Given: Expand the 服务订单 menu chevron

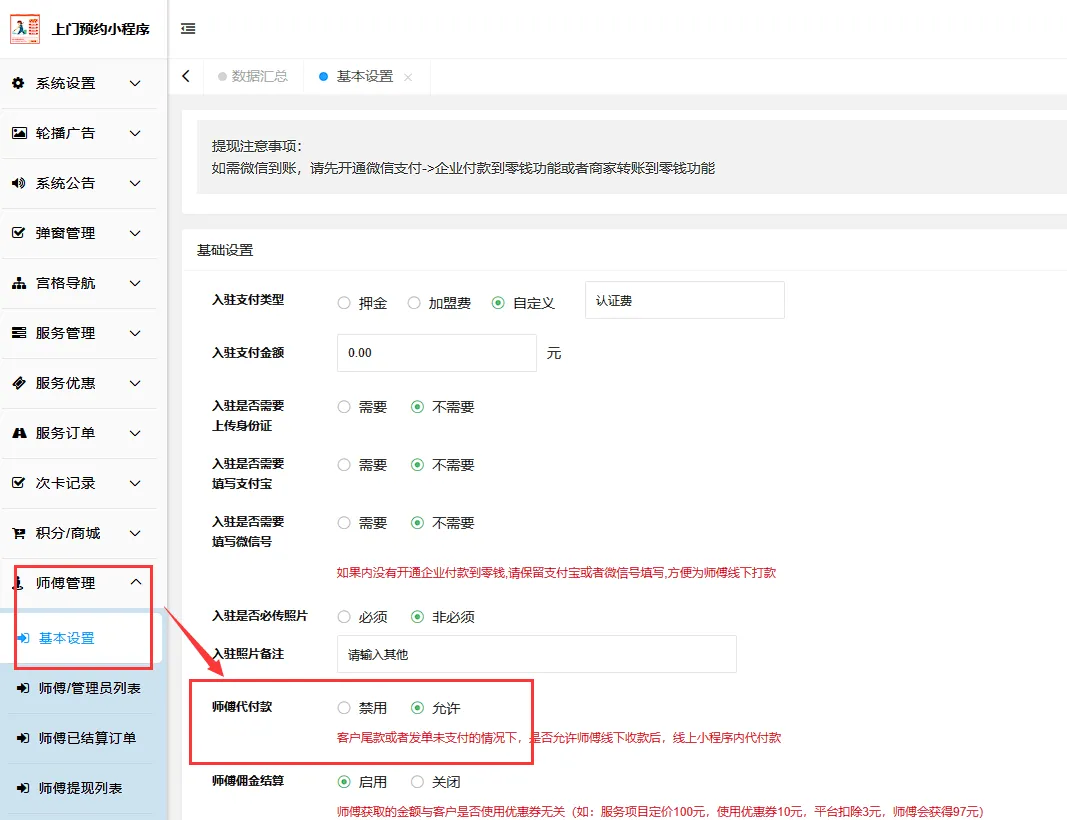Looking at the screenshot, I should pos(135,433).
